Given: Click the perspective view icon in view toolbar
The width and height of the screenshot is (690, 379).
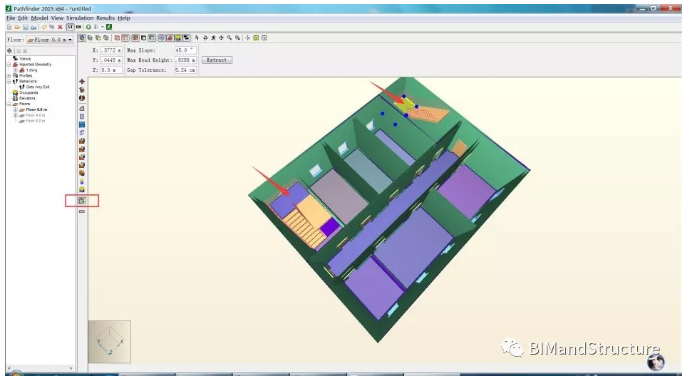Looking at the screenshot, I should (x=82, y=38).
